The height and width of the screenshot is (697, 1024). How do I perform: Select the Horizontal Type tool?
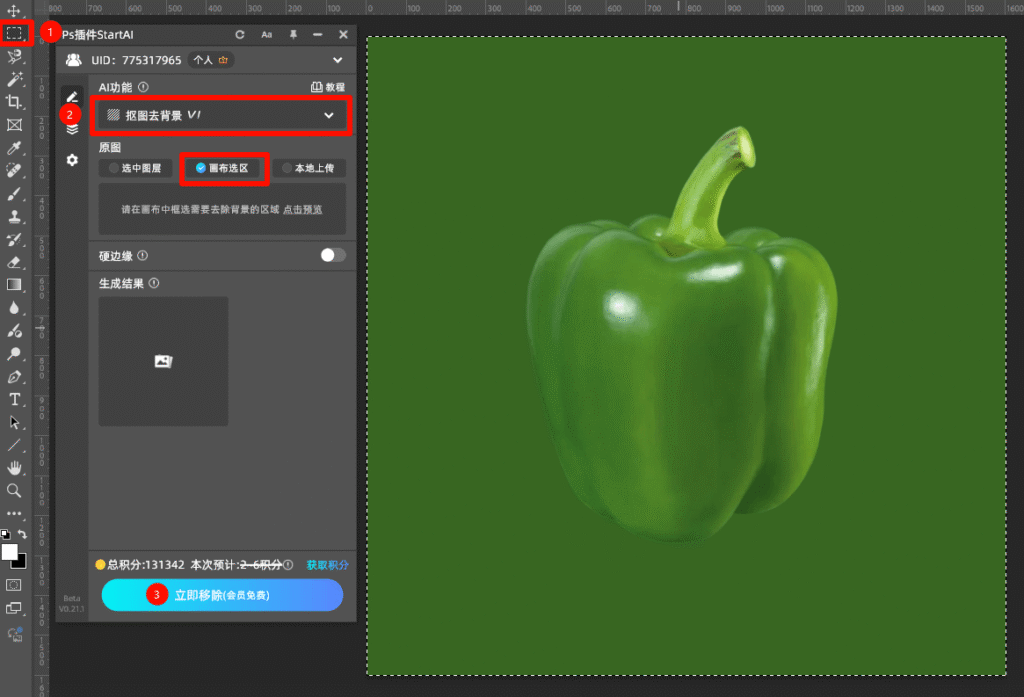14,400
